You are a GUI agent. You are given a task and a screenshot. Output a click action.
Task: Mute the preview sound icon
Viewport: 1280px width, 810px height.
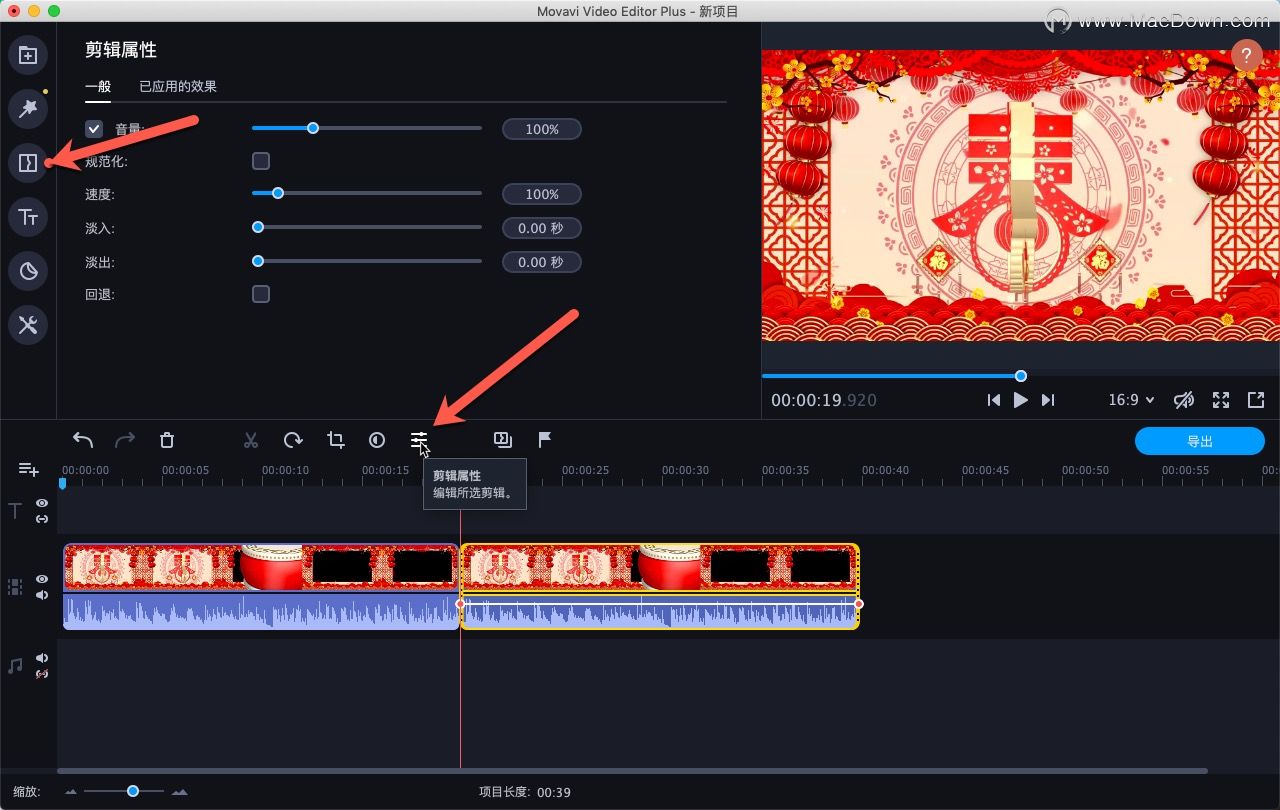click(x=1184, y=400)
